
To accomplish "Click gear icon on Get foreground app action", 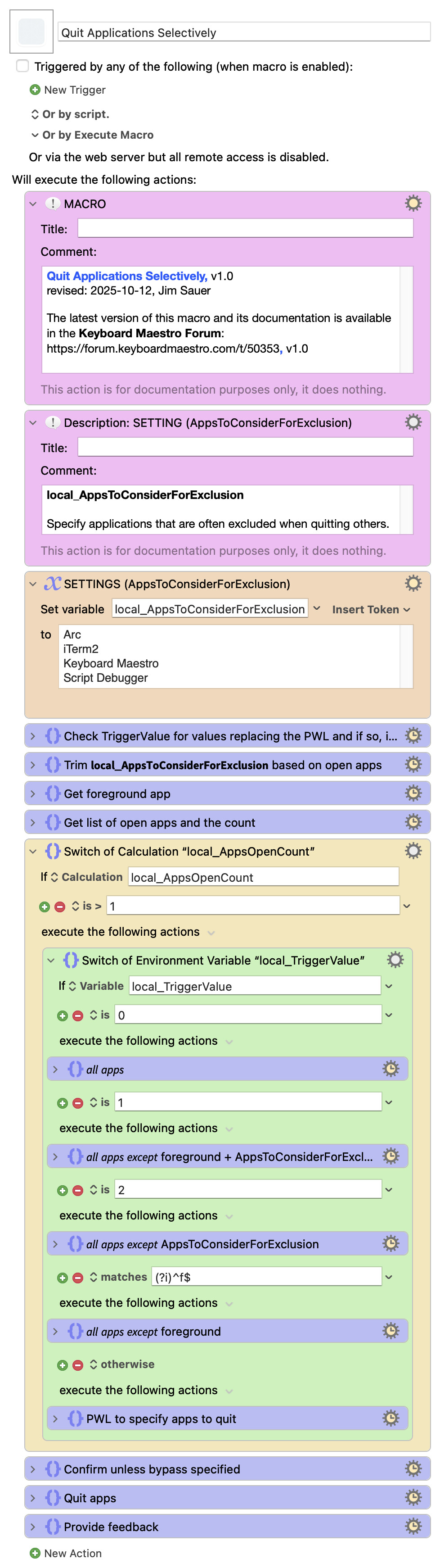I will [x=413, y=793].
